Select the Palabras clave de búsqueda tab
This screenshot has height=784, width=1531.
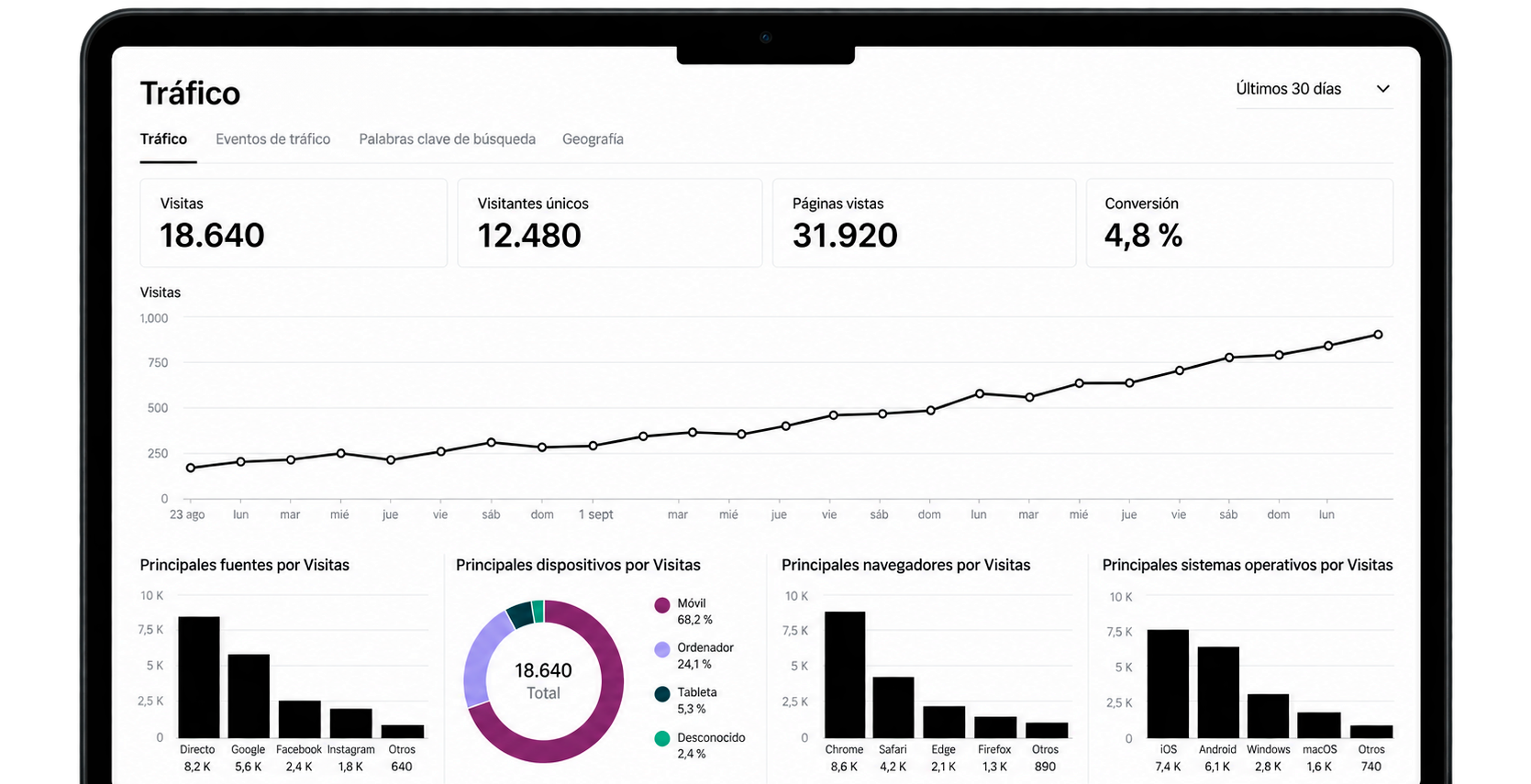coord(447,139)
